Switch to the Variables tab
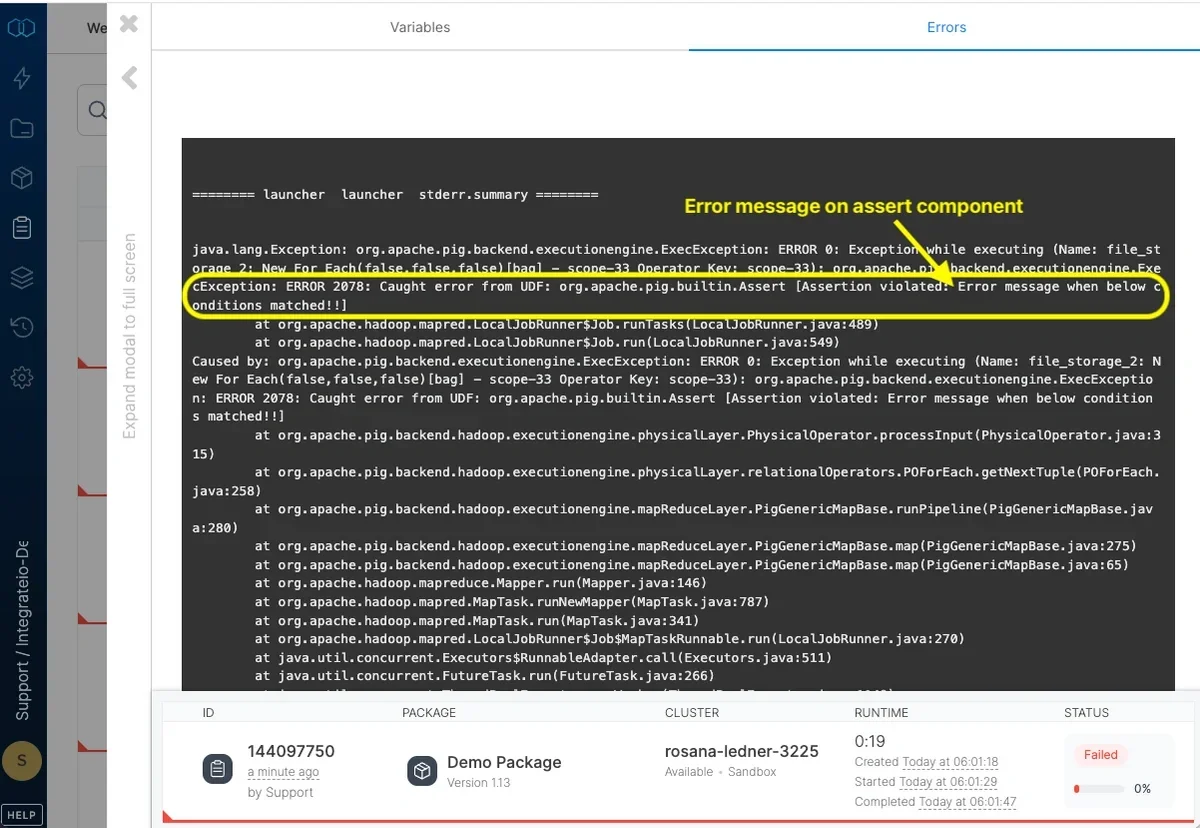1200x828 pixels. pos(420,27)
